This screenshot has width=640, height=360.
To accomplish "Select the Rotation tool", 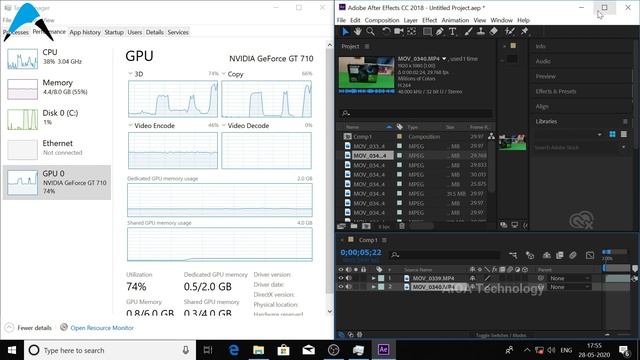I will [386, 31].
